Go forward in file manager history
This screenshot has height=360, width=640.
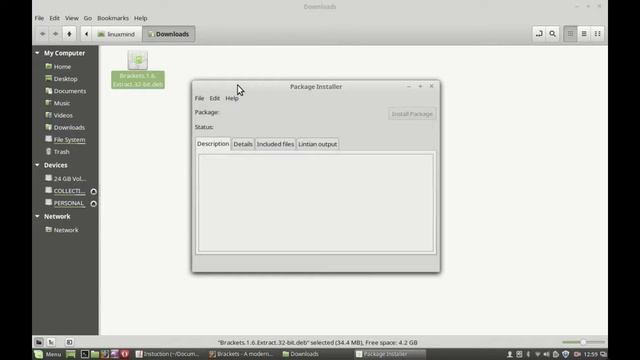pyautogui.click(x=56, y=34)
